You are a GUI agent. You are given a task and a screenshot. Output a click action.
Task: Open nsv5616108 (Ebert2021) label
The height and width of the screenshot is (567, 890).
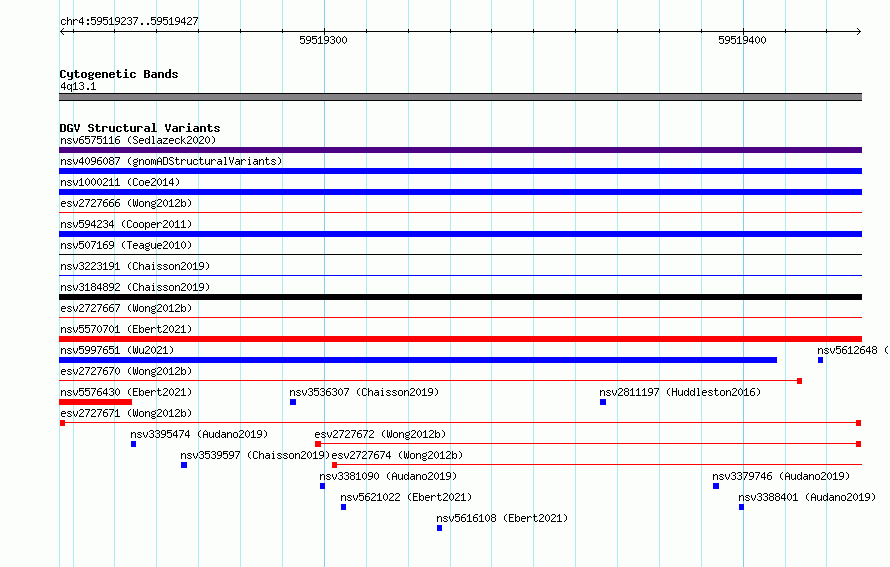click(x=502, y=518)
